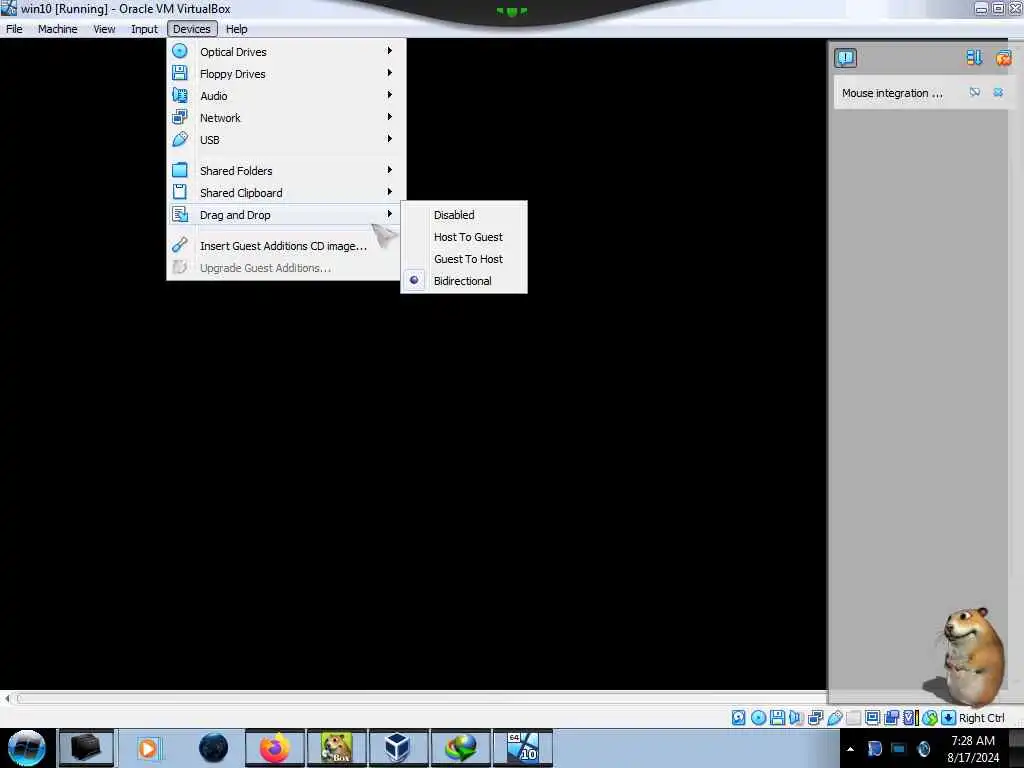Screen dimensions: 1024x768
Task: Click the media player taskbar icon
Action: point(148,748)
